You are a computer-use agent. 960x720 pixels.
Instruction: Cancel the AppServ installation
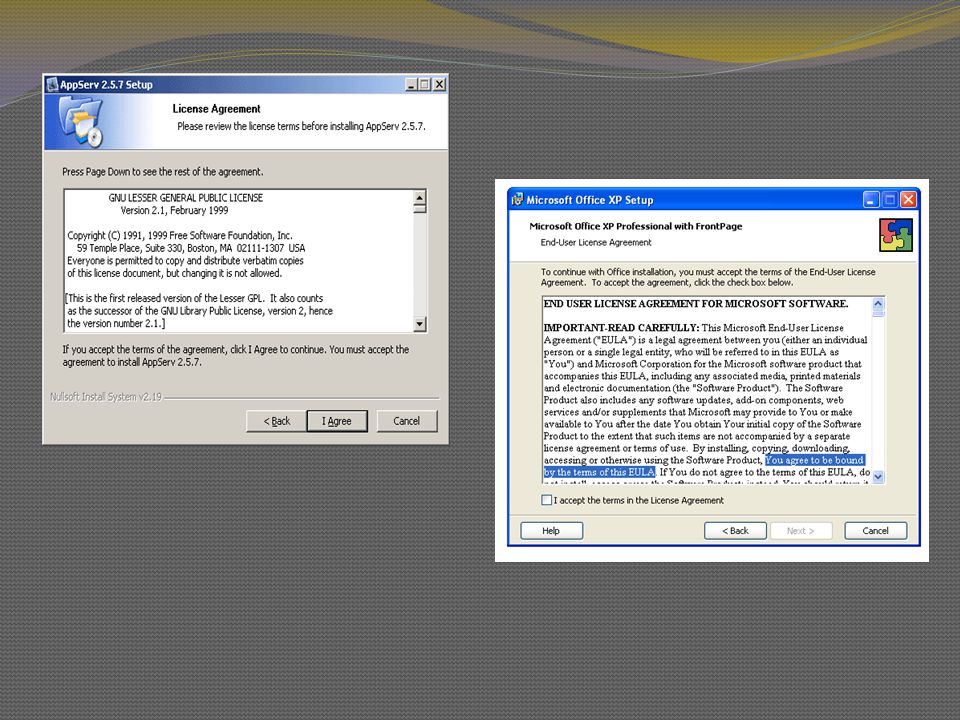tap(407, 421)
